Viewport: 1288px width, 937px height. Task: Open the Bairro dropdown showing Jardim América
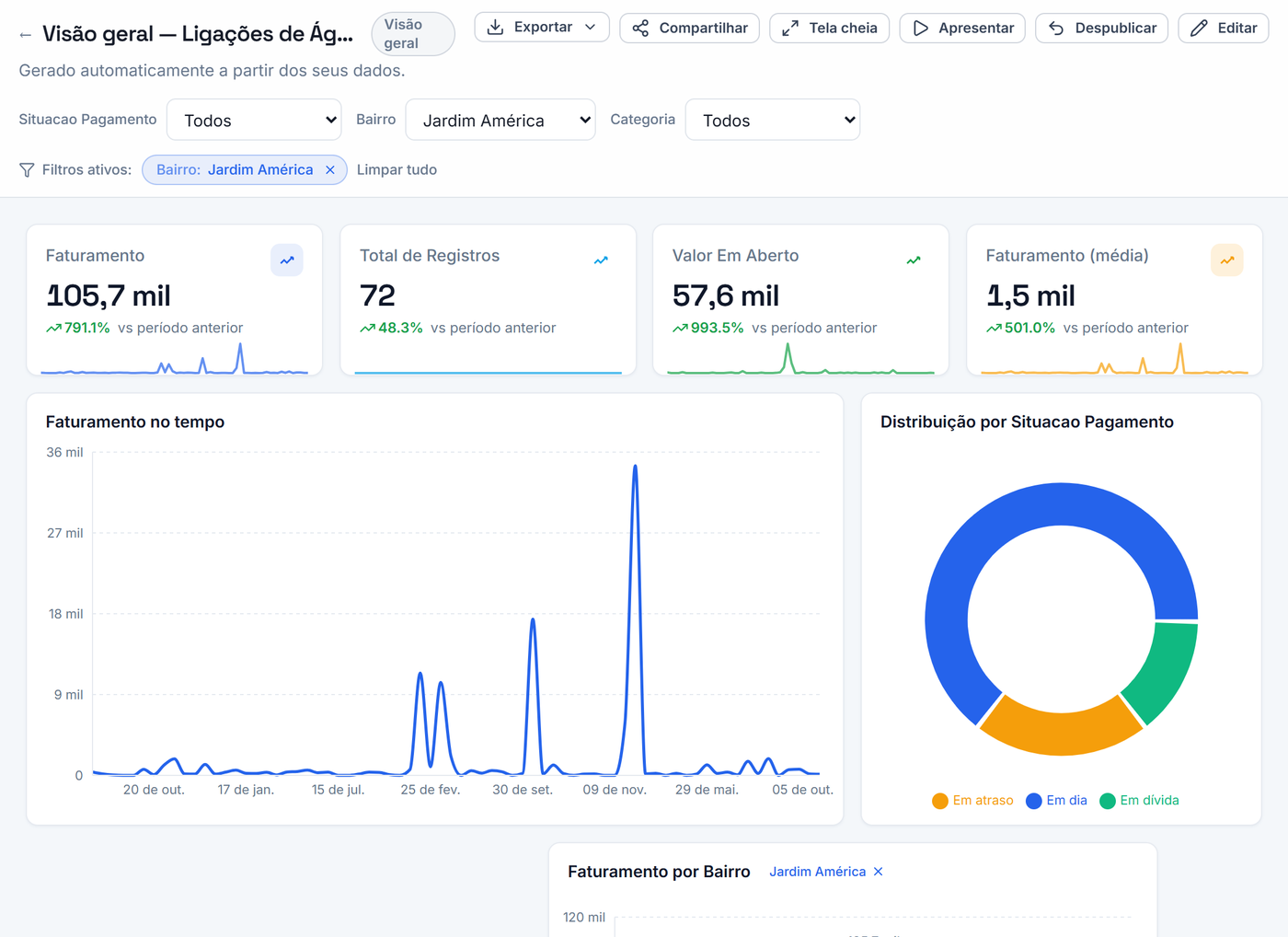pos(500,120)
